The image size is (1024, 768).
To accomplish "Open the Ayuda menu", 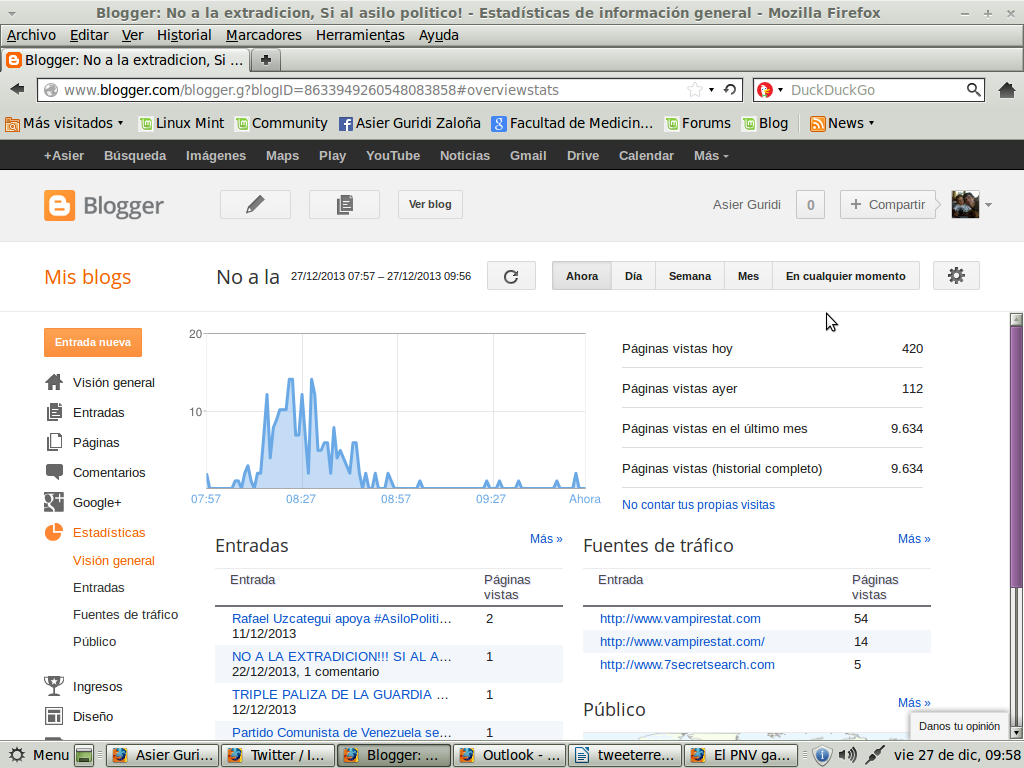I will click(x=438, y=35).
